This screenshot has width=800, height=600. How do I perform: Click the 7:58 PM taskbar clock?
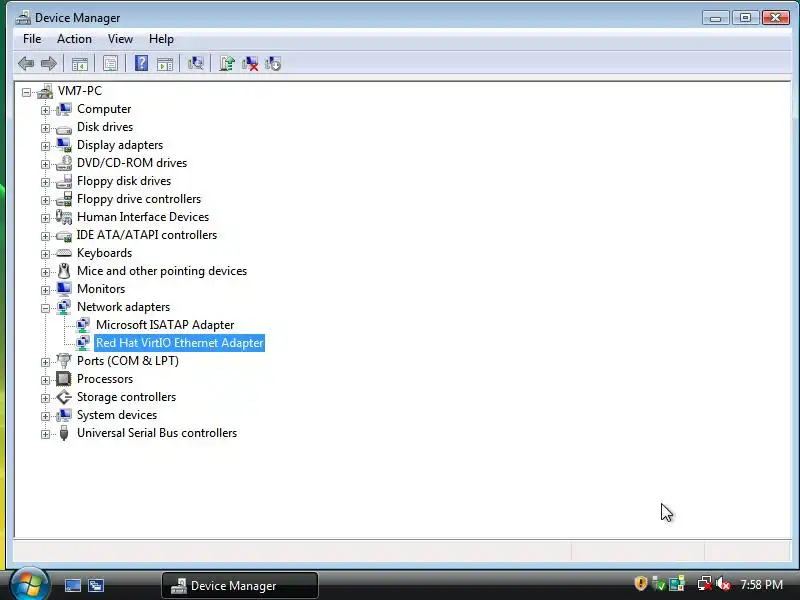(x=761, y=585)
